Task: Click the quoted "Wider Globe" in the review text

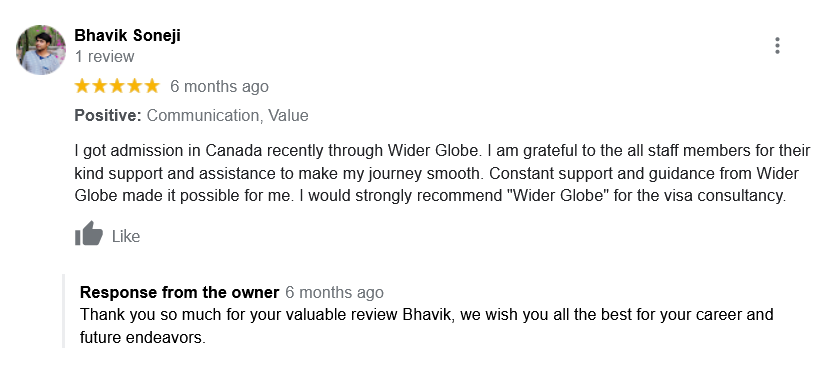Action: click(x=558, y=196)
